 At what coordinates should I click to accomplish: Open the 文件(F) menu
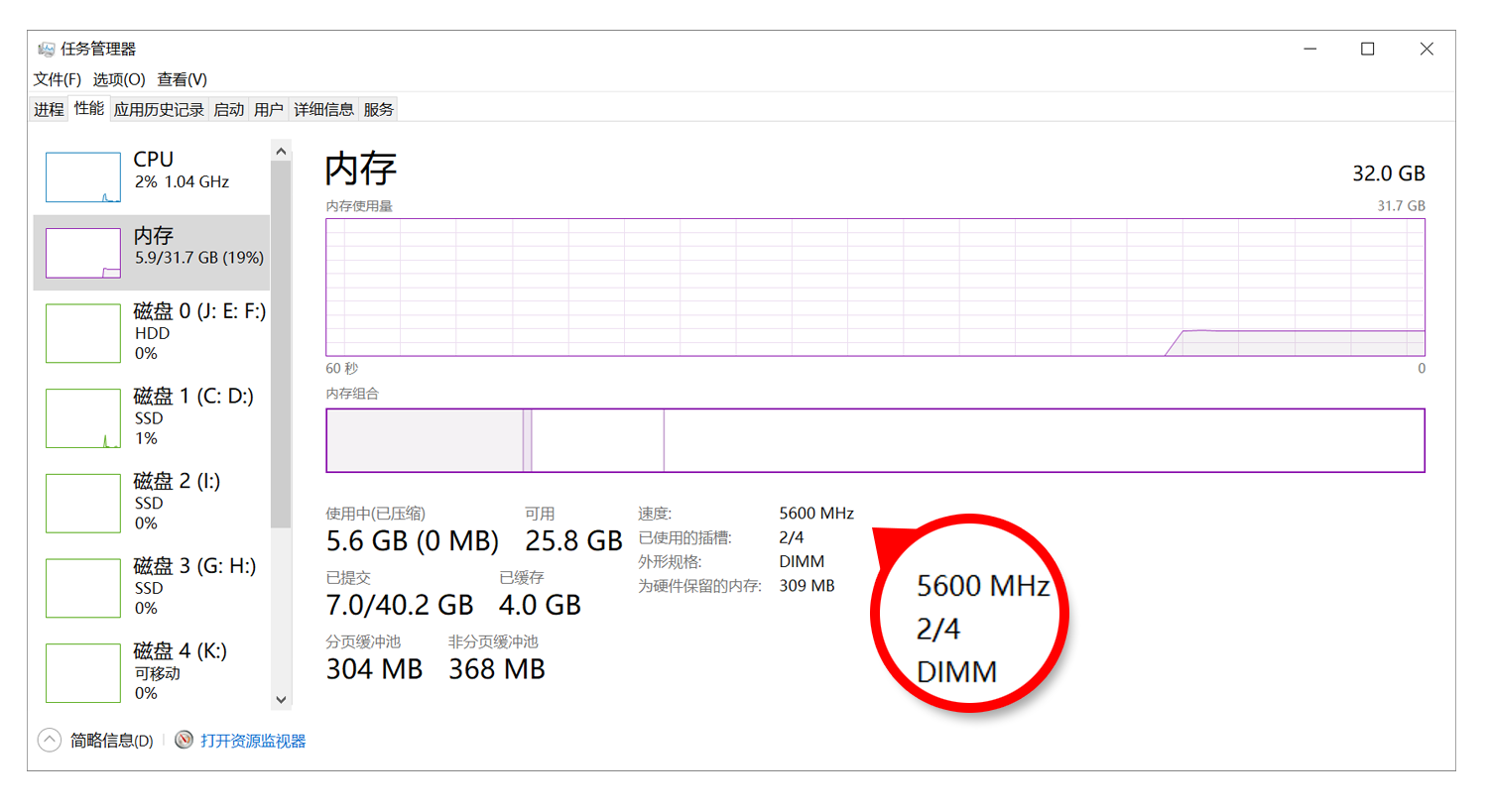pos(57,79)
